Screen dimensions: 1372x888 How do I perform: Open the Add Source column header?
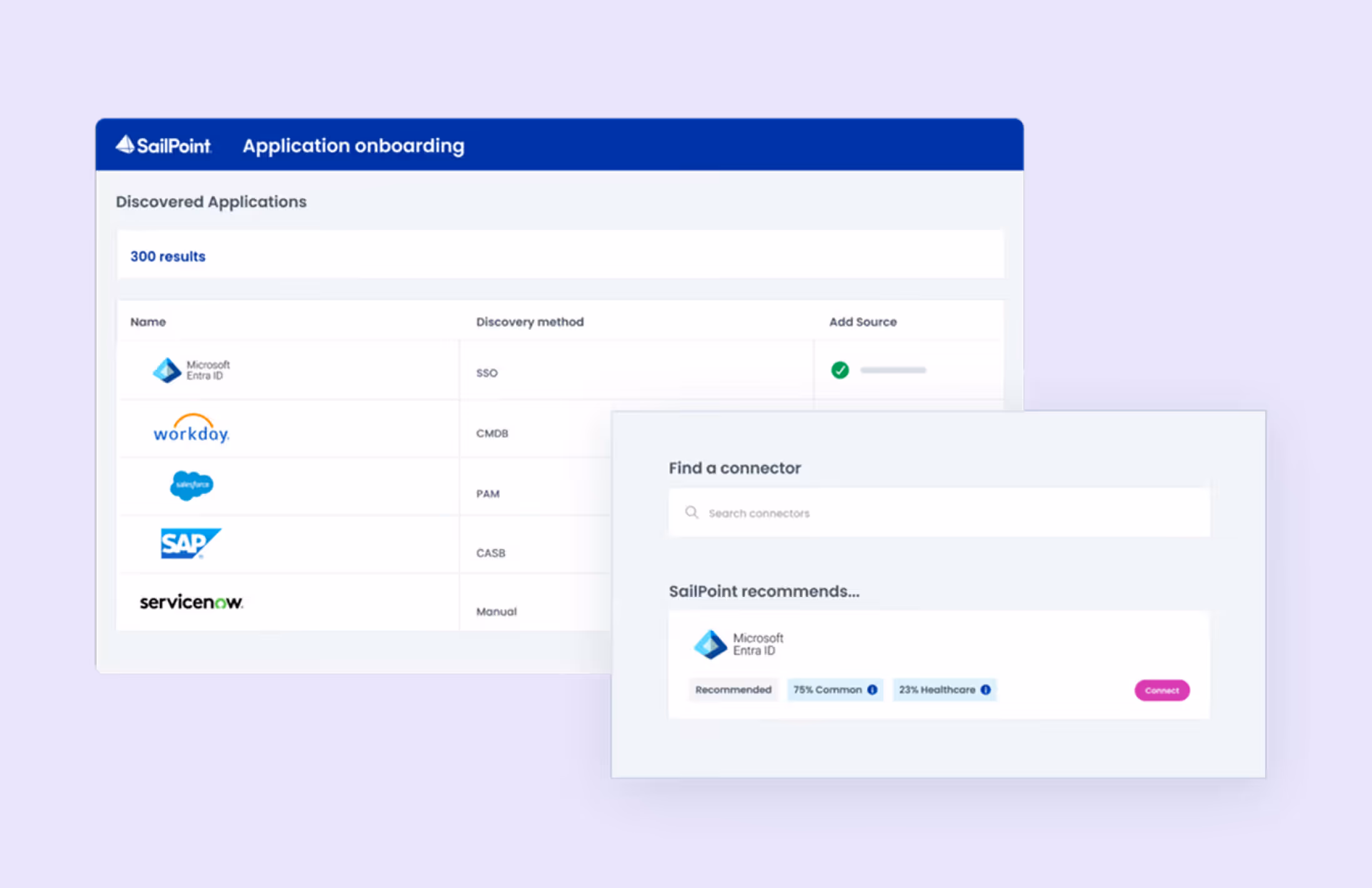pyautogui.click(x=862, y=322)
